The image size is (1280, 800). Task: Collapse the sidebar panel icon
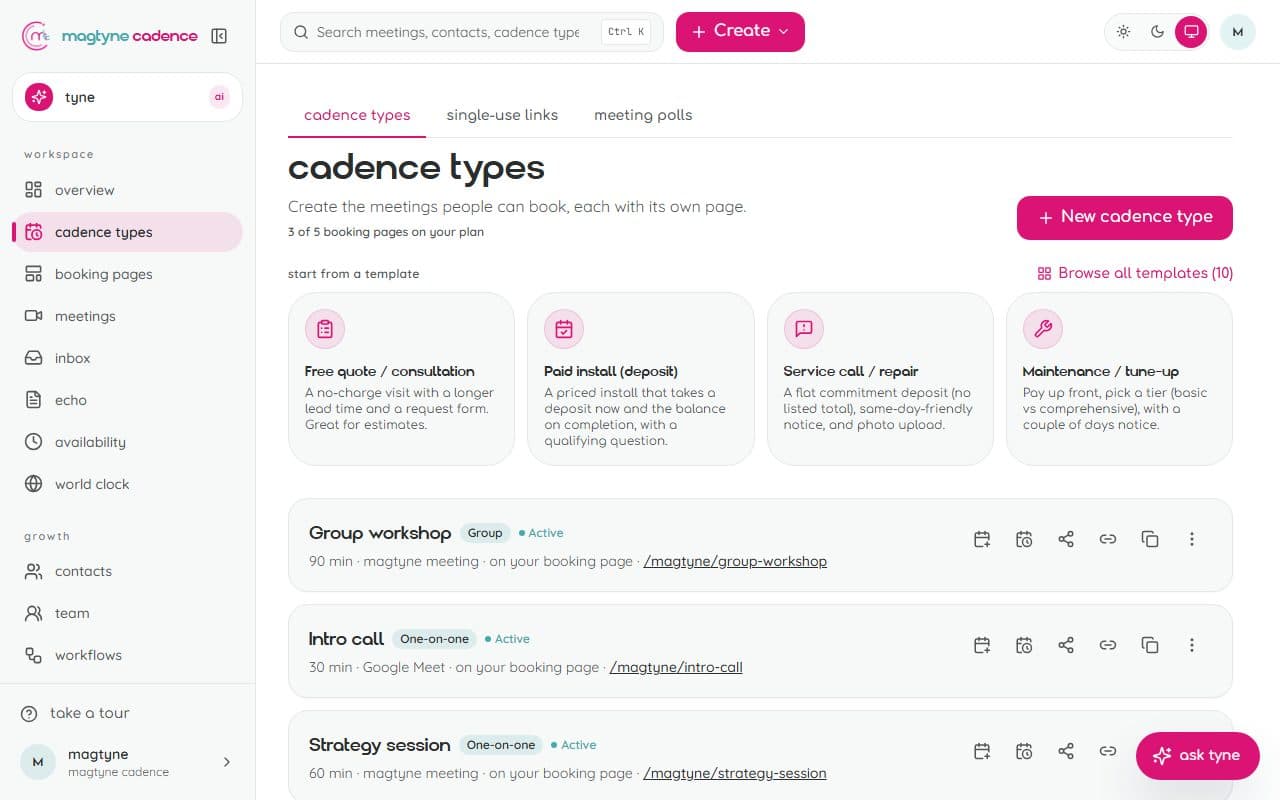(x=219, y=36)
